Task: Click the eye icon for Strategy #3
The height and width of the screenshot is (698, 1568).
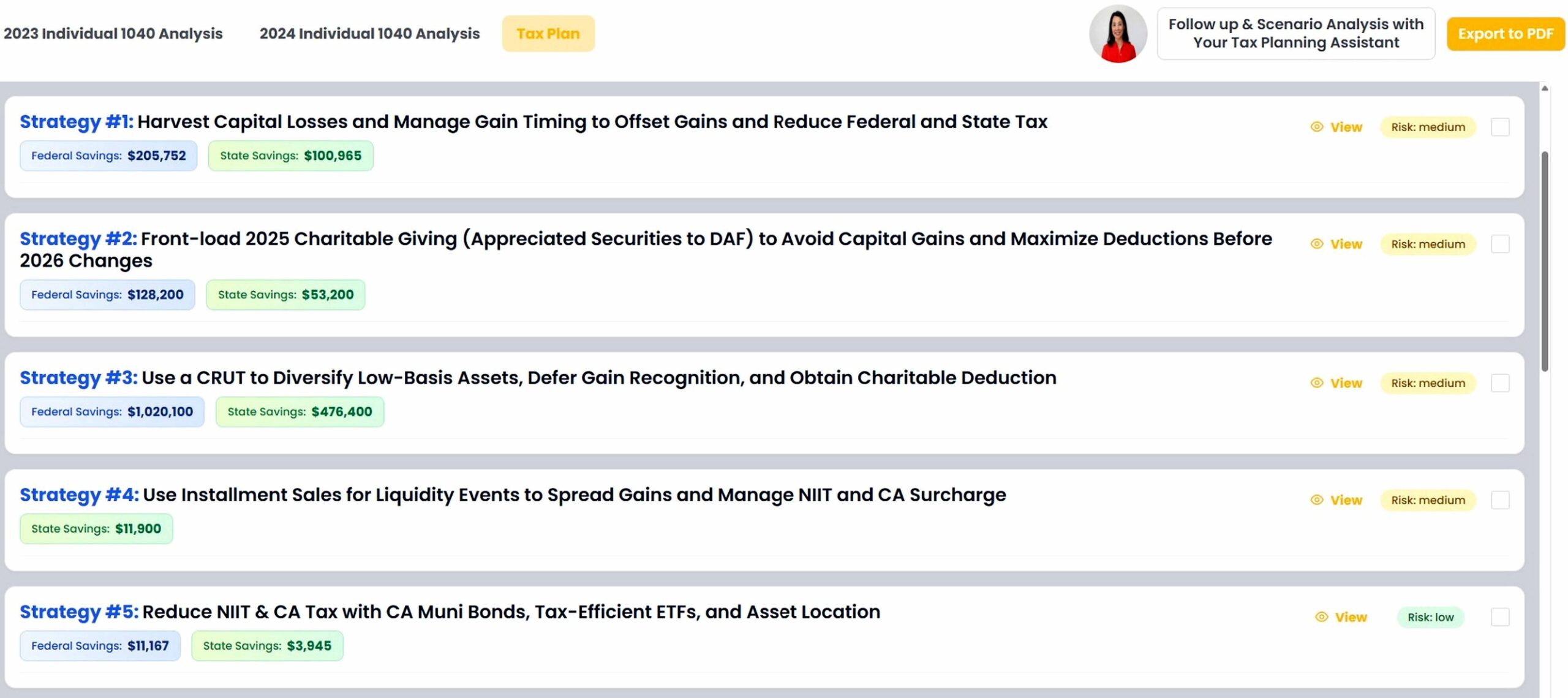Action: click(x=1316, y=383)
